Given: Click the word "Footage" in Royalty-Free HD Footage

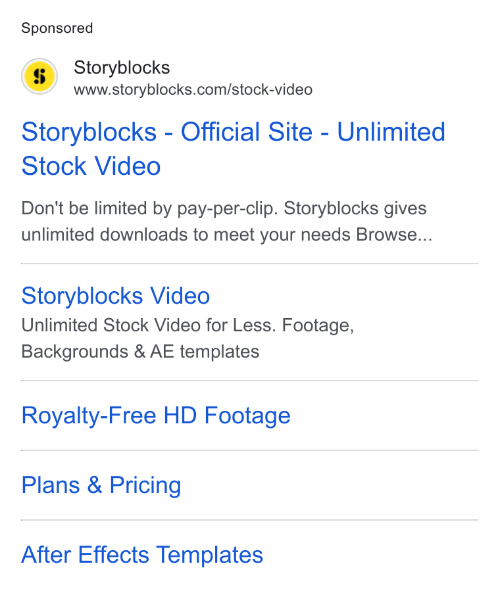Looking at the screenshot, I should [x=248, y=416].
